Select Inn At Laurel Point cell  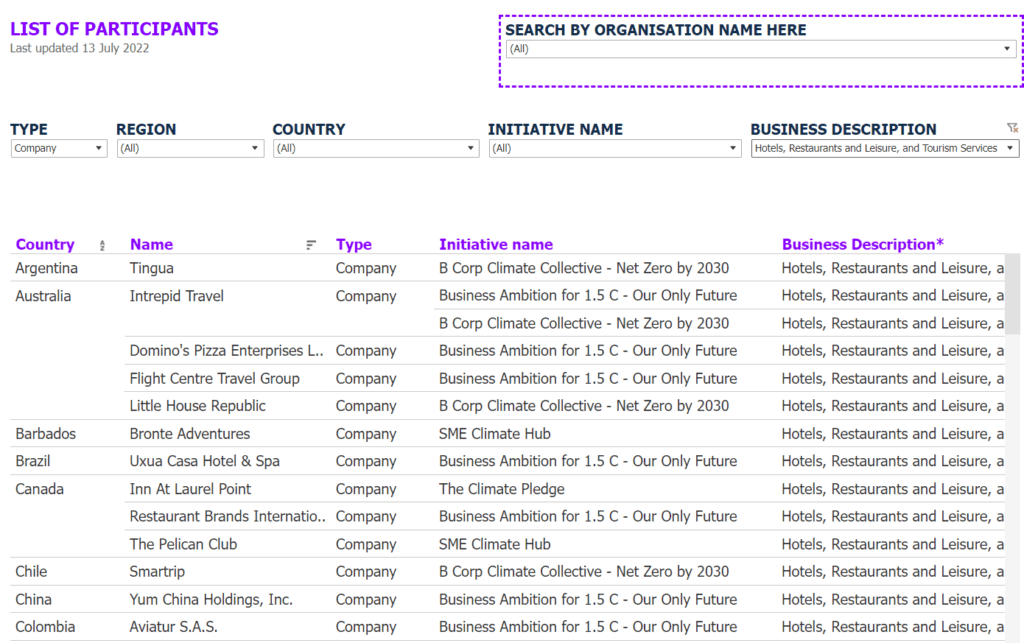[x=190, y=489]
